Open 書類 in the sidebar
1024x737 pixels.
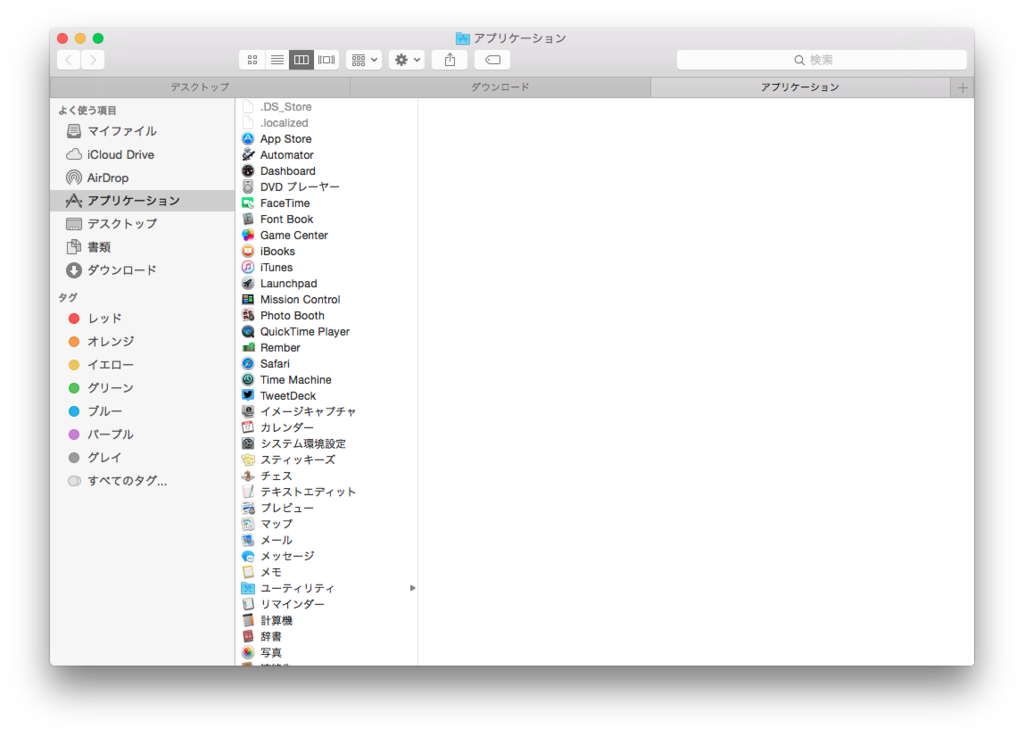(x=142, y=247)
